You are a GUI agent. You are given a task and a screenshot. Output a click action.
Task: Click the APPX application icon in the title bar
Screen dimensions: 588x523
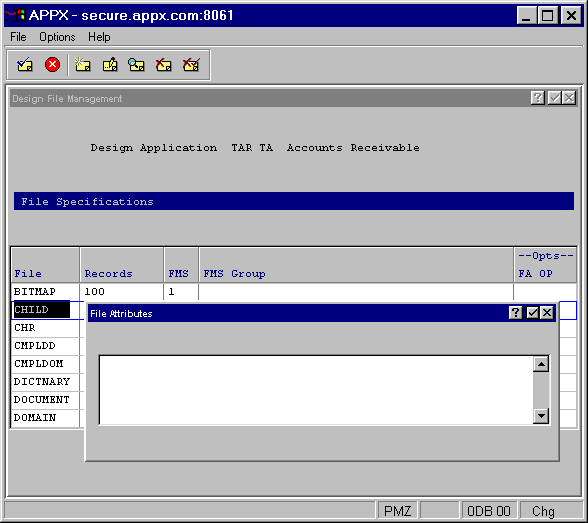[15, 15]
